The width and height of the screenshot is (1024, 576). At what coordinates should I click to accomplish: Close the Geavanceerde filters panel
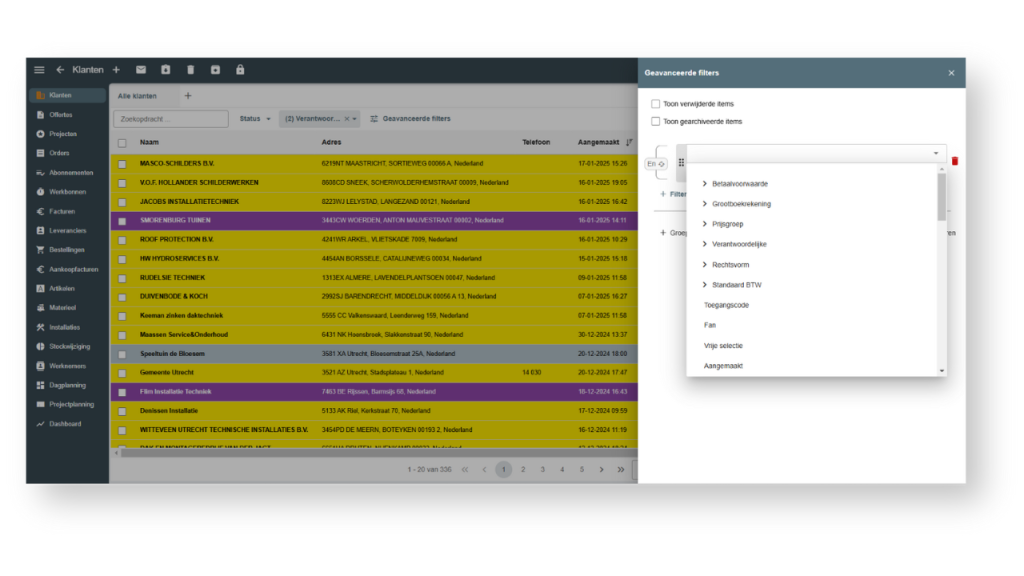[951, 73]
